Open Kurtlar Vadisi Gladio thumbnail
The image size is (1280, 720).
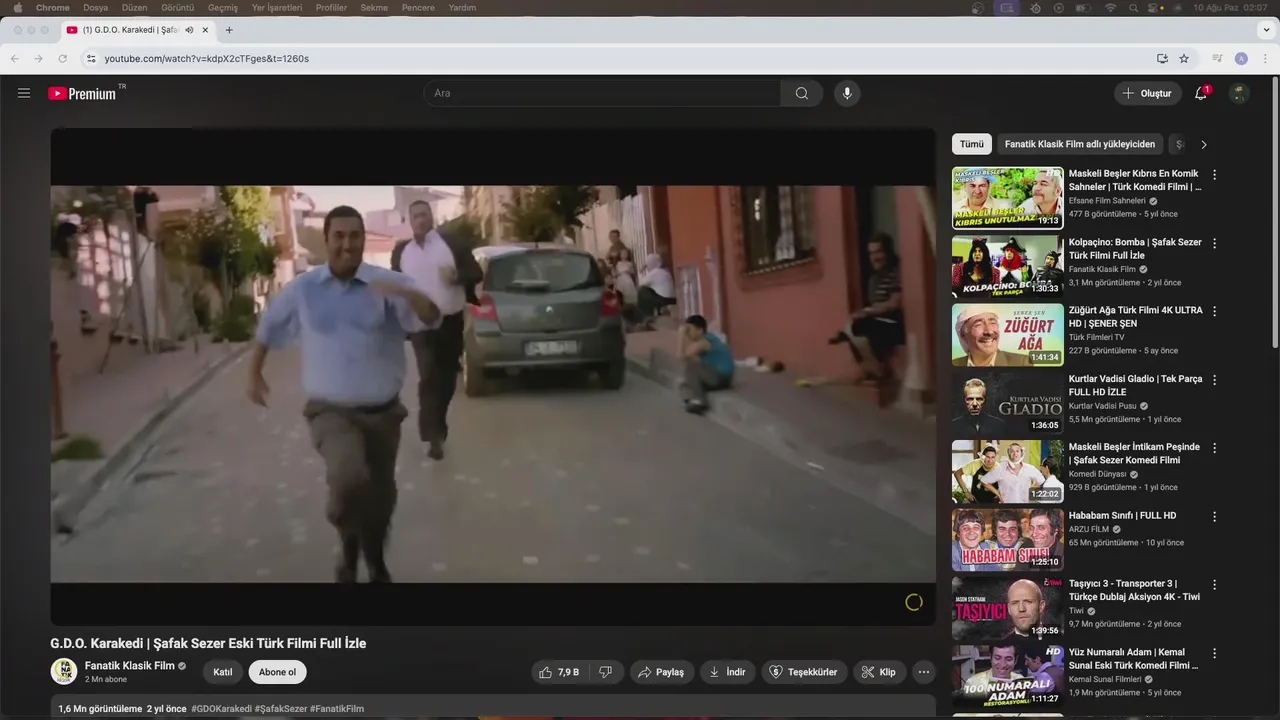coord(1007,403)
